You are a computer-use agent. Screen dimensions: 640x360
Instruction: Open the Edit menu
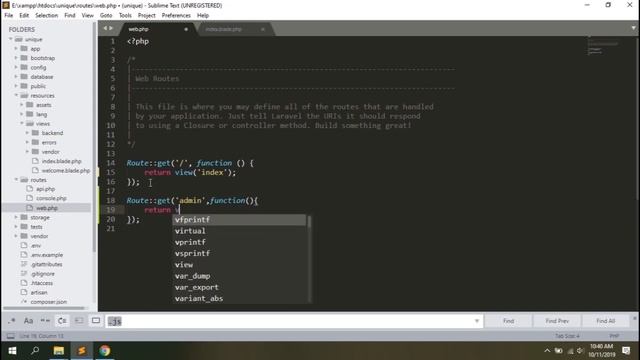coord(24,15)
